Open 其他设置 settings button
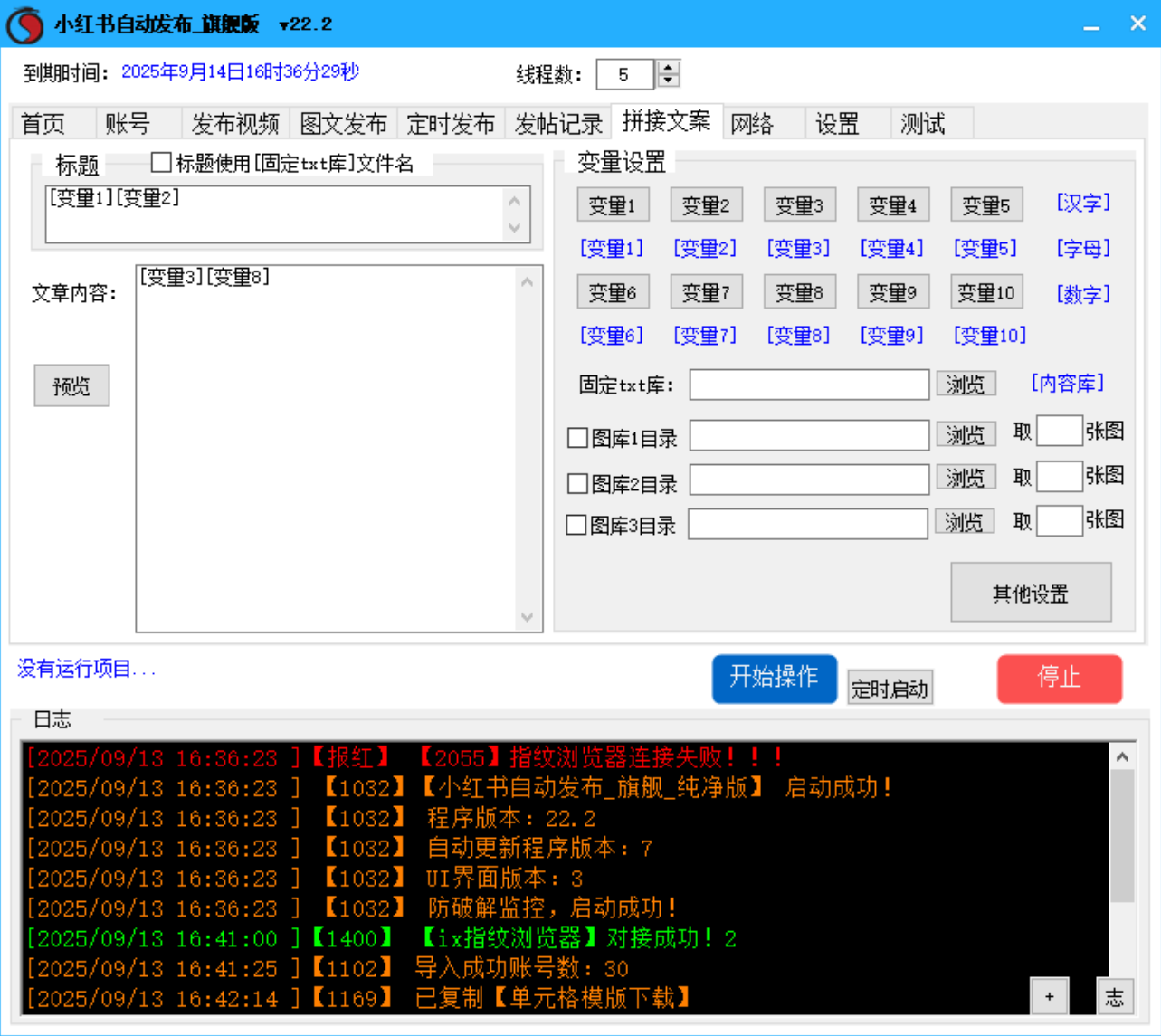 1030,594
